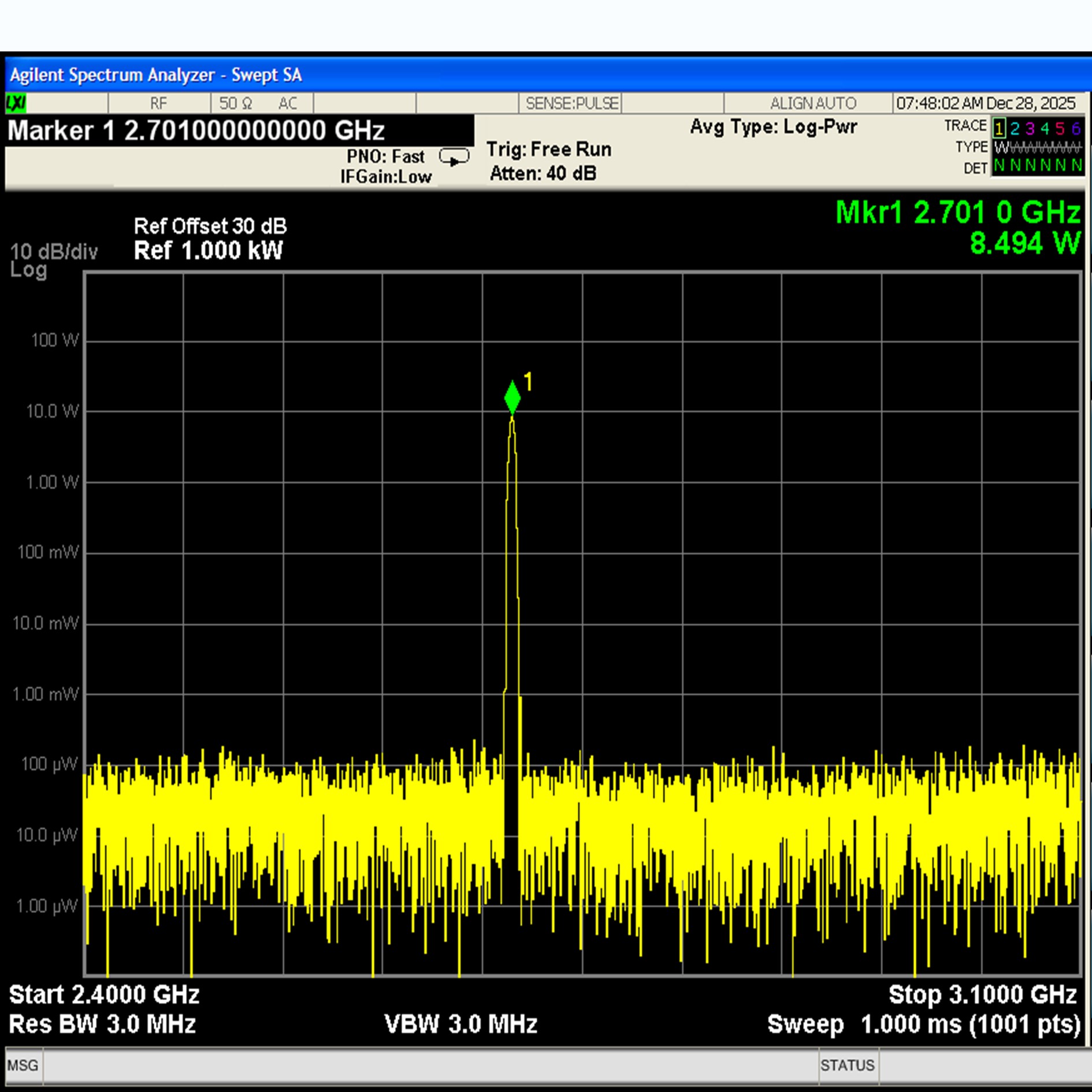
Task: Click Trig: Free Run setting
Action: [x=549, y=149]
